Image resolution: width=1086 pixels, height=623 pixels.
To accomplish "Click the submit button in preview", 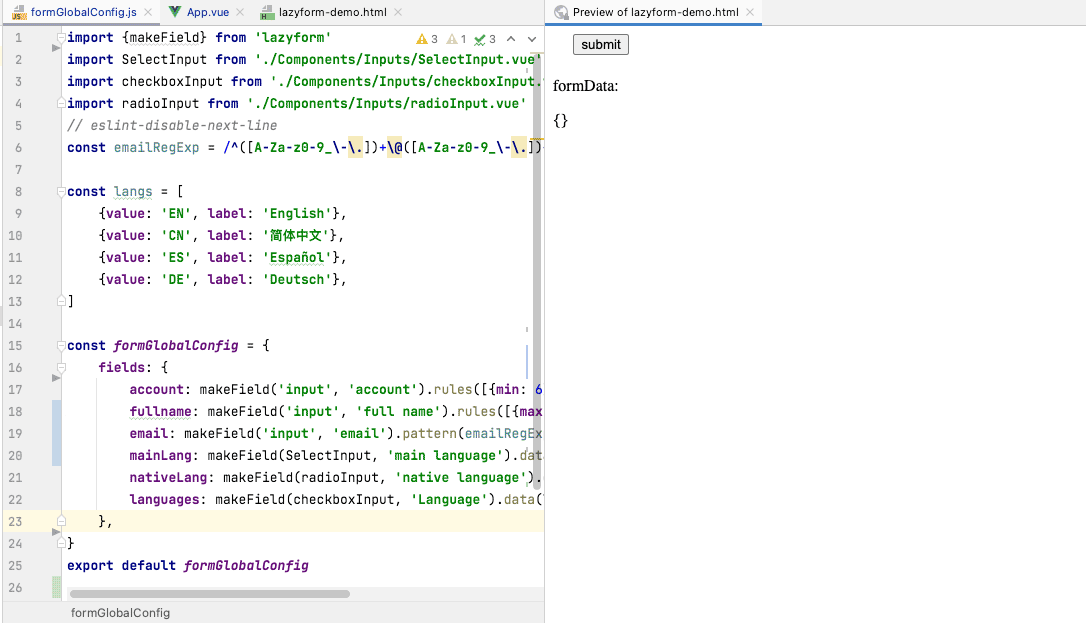I will coord(600,44).
